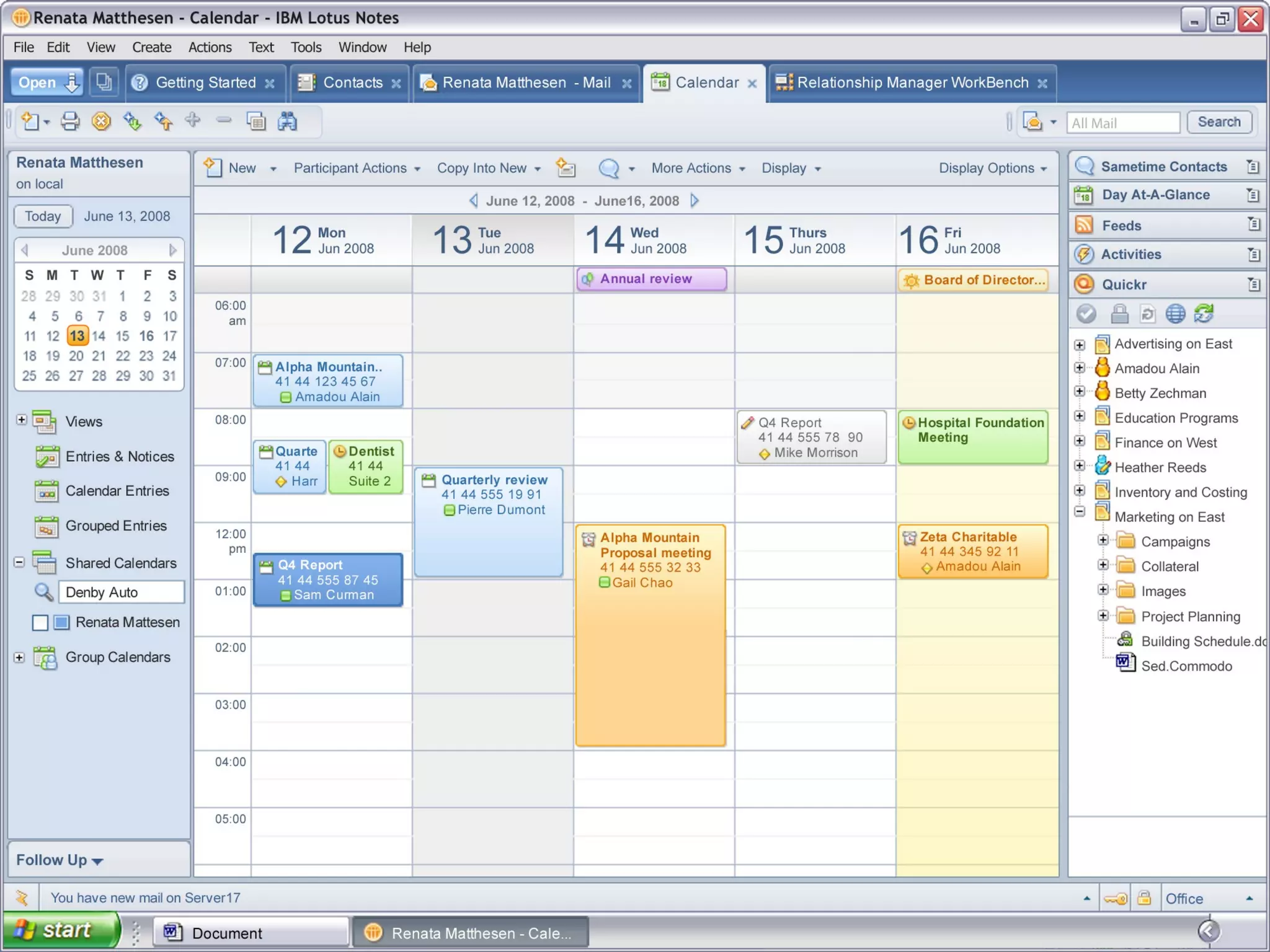Click the Entries & Notices view icon
Screen dimensions: 1270x952
click(x=47, y=457)
